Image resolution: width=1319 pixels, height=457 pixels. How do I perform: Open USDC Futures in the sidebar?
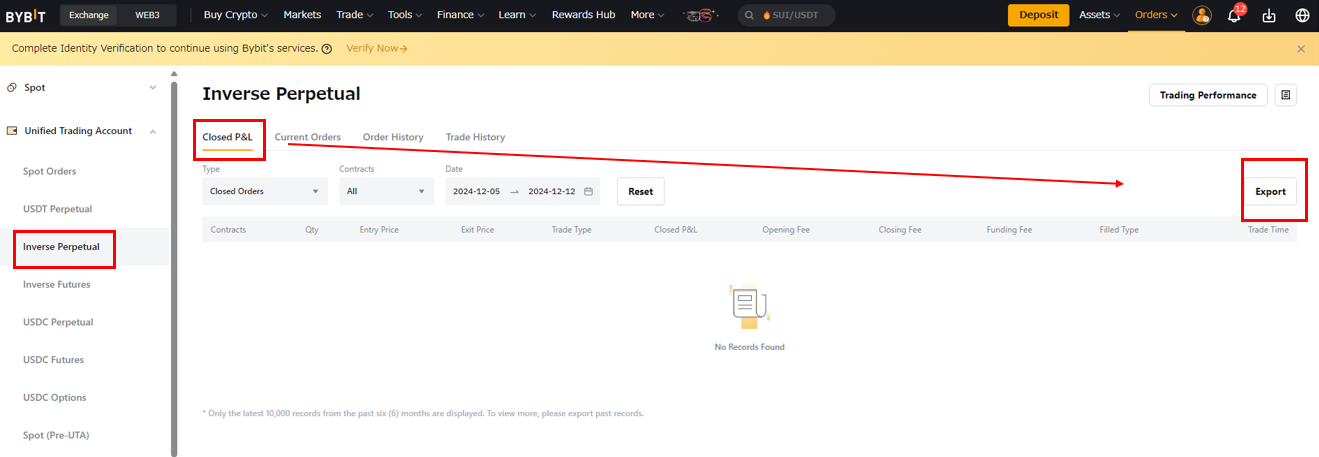53,360
